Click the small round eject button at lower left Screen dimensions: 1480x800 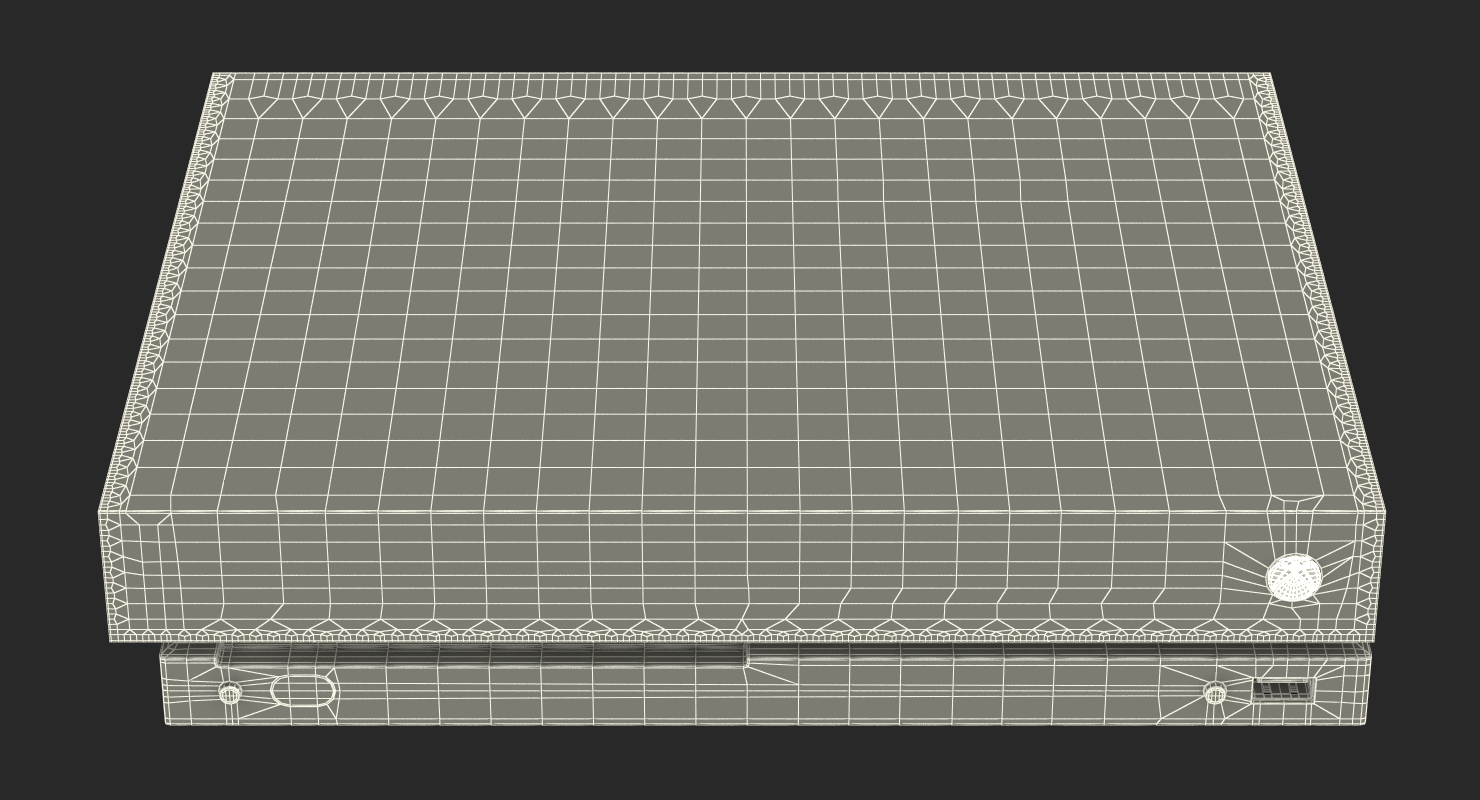tap(230, 693)
